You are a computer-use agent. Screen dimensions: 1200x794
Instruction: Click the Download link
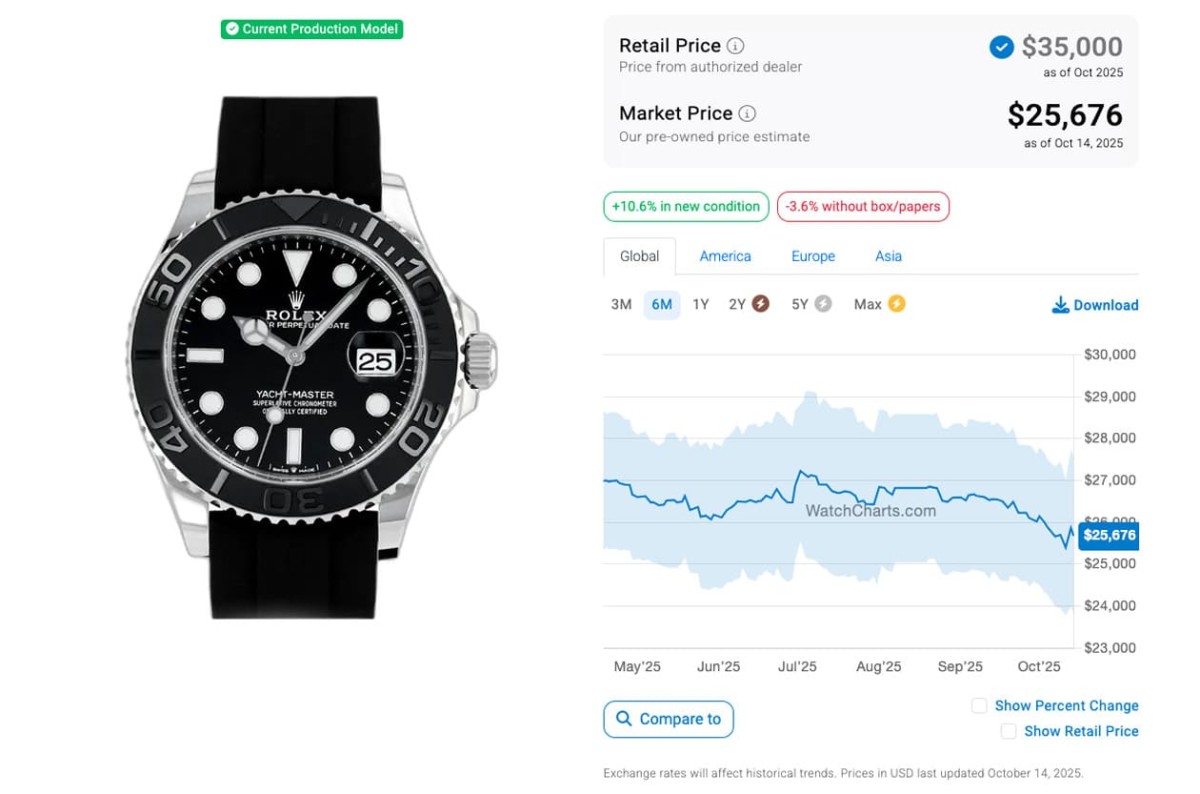tap(1105, 305)
